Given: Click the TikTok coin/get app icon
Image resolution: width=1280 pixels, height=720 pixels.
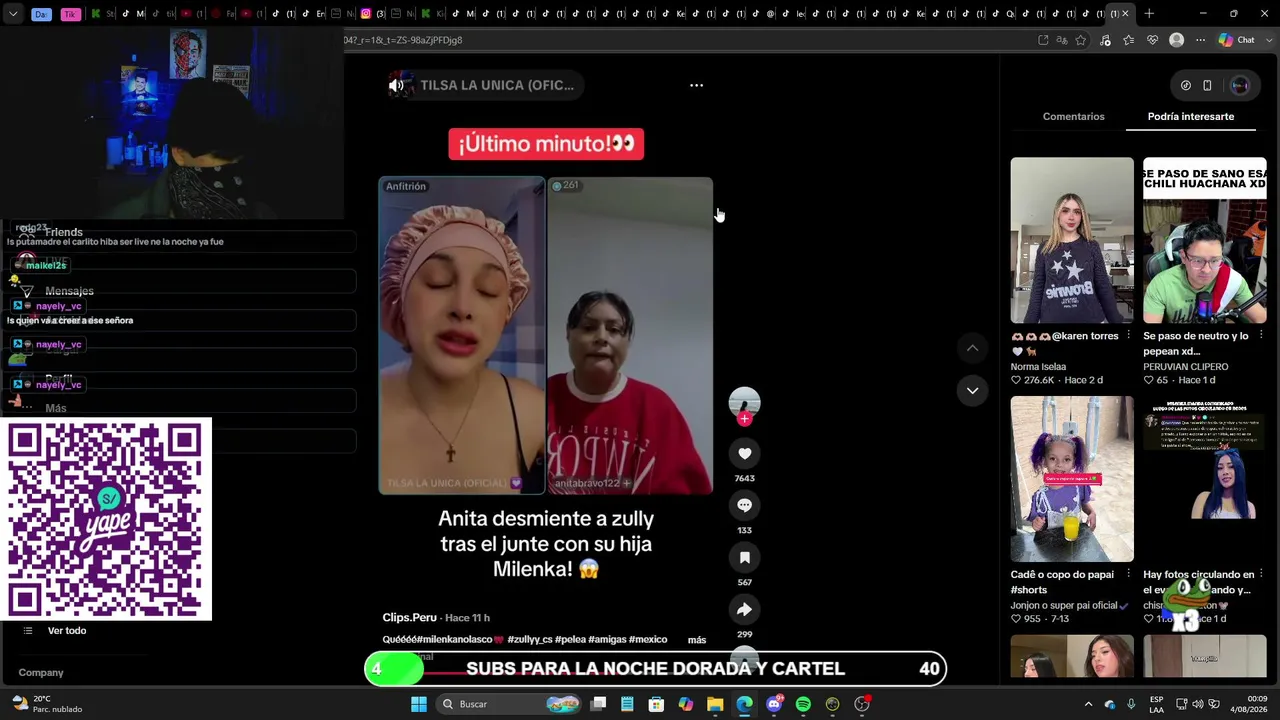Looking at the screenshot, I should tap(1186, 85).
